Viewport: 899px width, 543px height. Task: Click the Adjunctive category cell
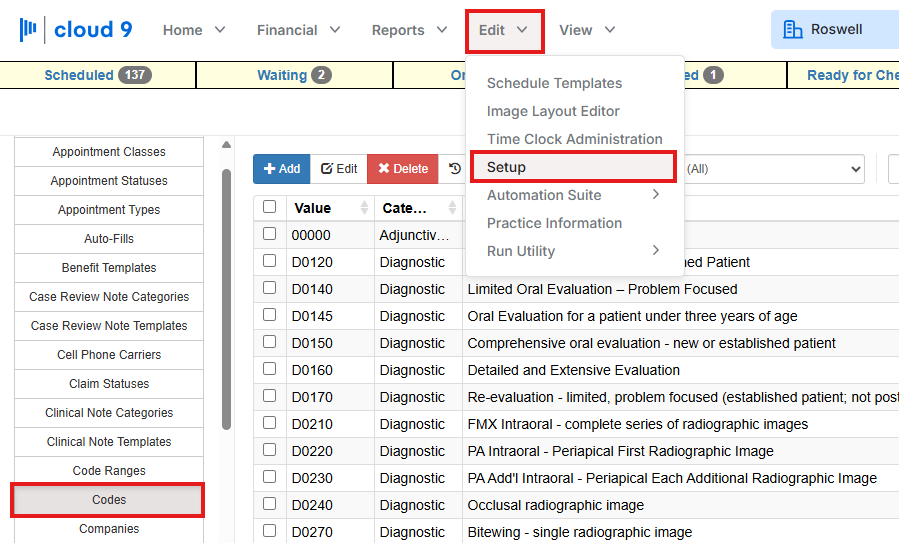418,235
